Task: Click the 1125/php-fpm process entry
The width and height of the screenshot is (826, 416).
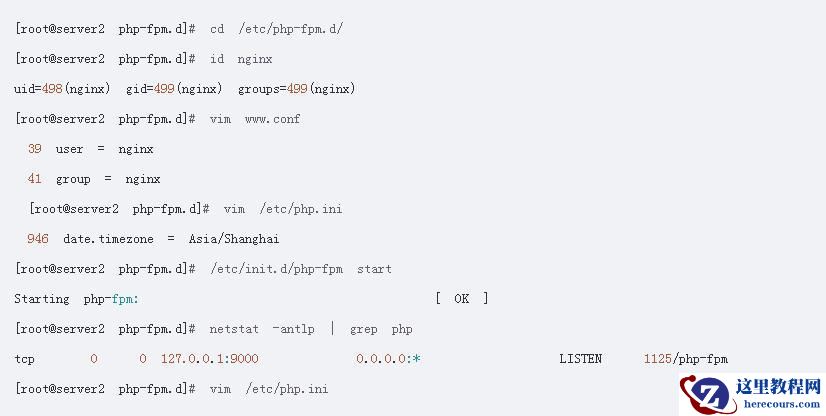Action: click(686, 359)
